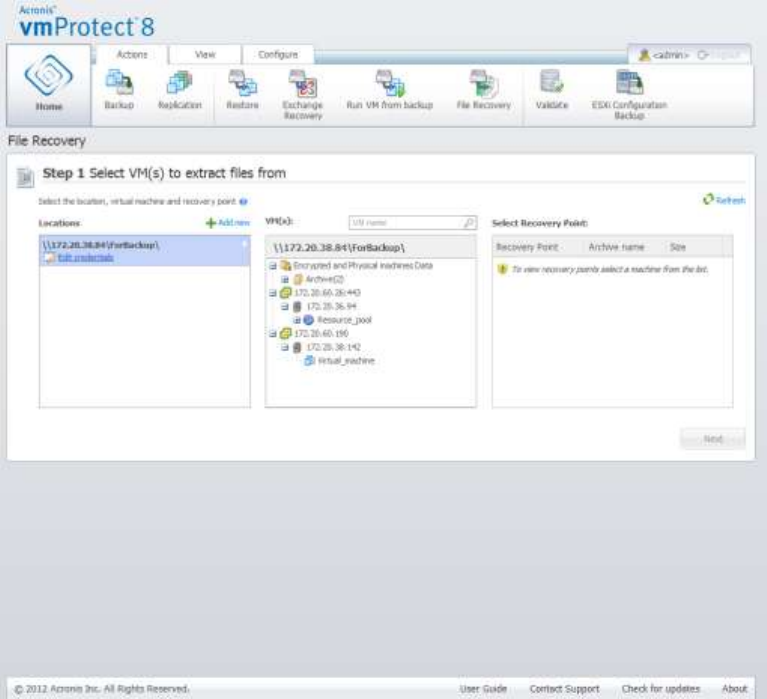This screenshot has height=699, width=767.
Task: Click the search magnifier icon in VM name
Action: click(468, 223)
